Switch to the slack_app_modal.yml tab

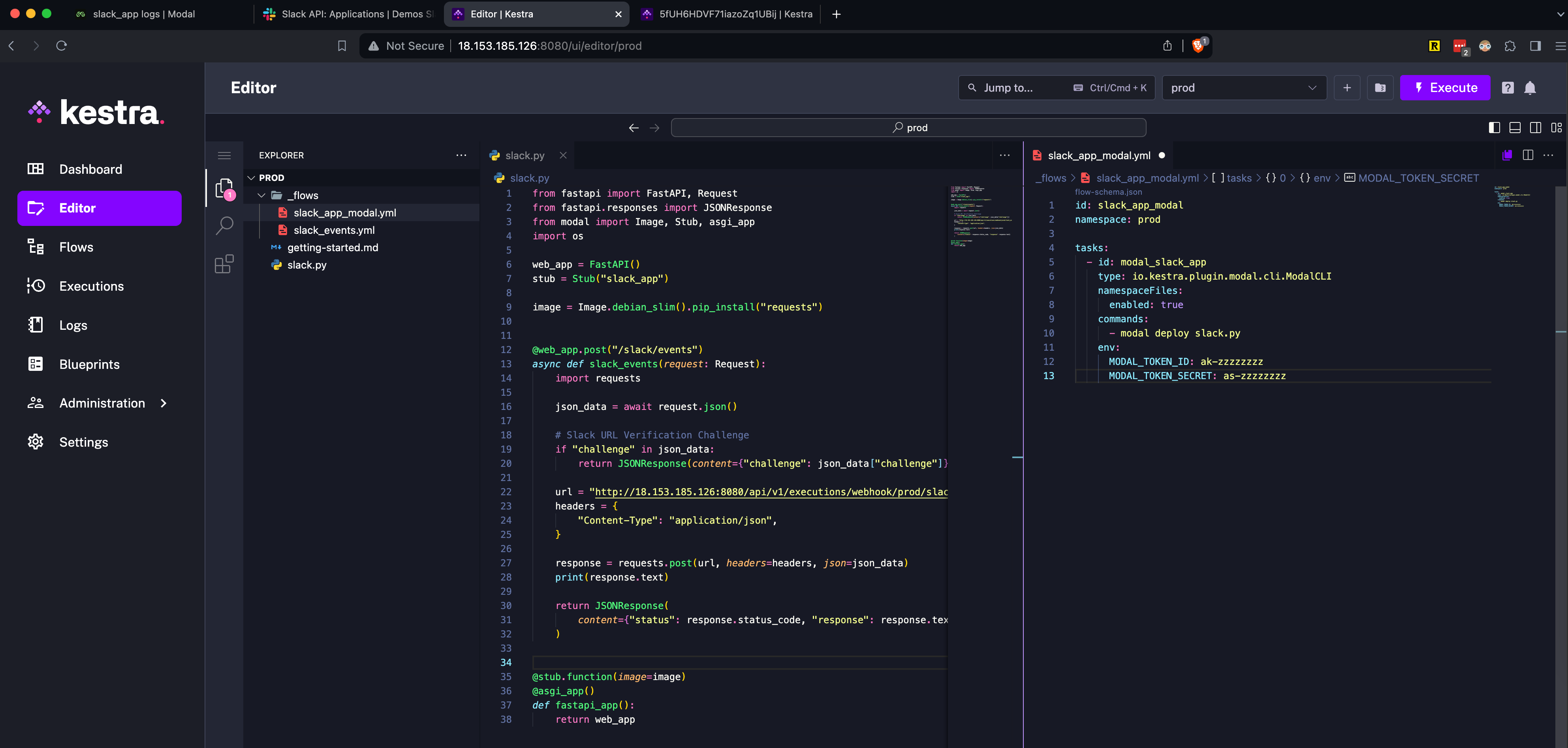tap(1099, 155)
